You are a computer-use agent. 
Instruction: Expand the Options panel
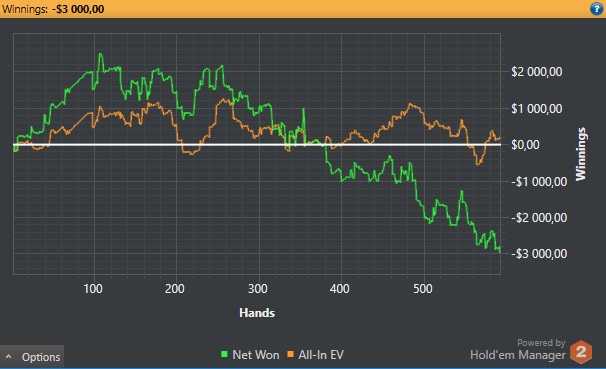(x=32, y=357)
